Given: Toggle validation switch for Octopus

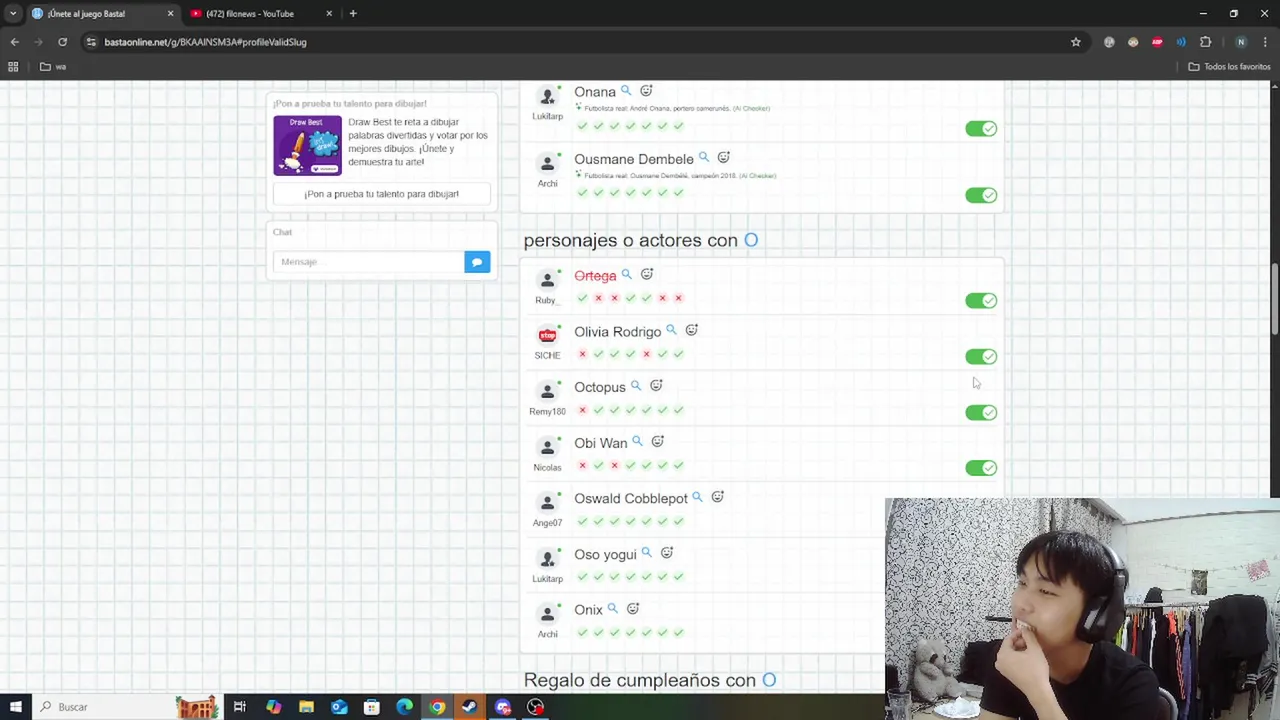Looking at the screenshot, I should 981,412.
